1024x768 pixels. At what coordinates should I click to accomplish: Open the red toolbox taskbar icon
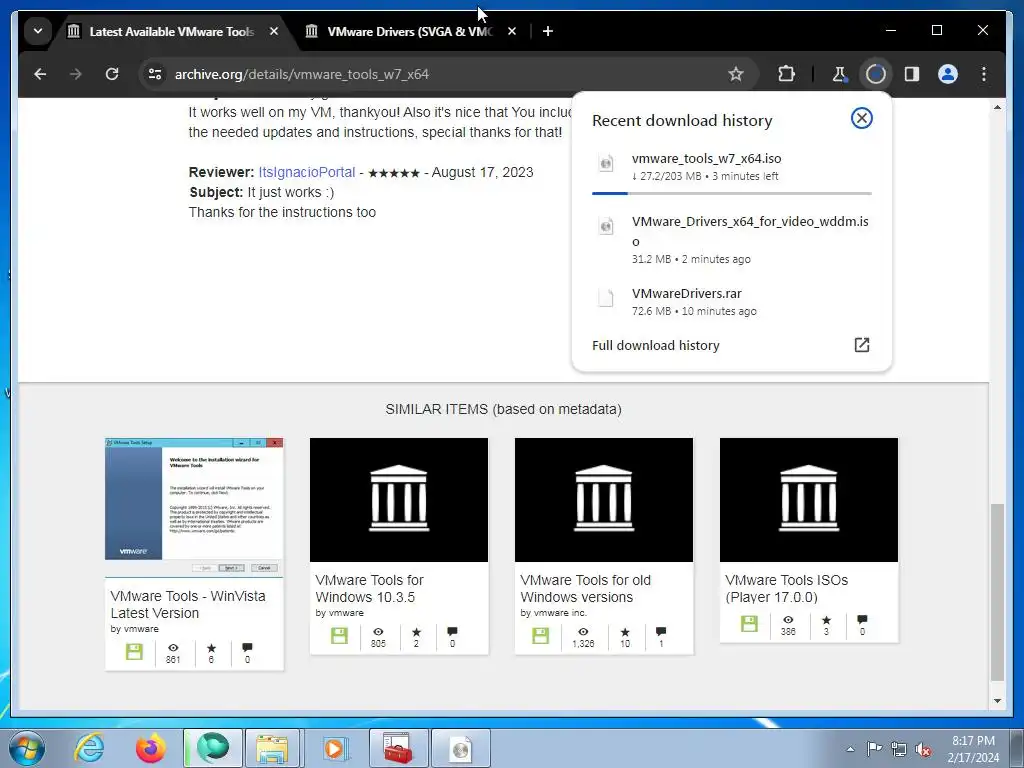click(398, 748)
